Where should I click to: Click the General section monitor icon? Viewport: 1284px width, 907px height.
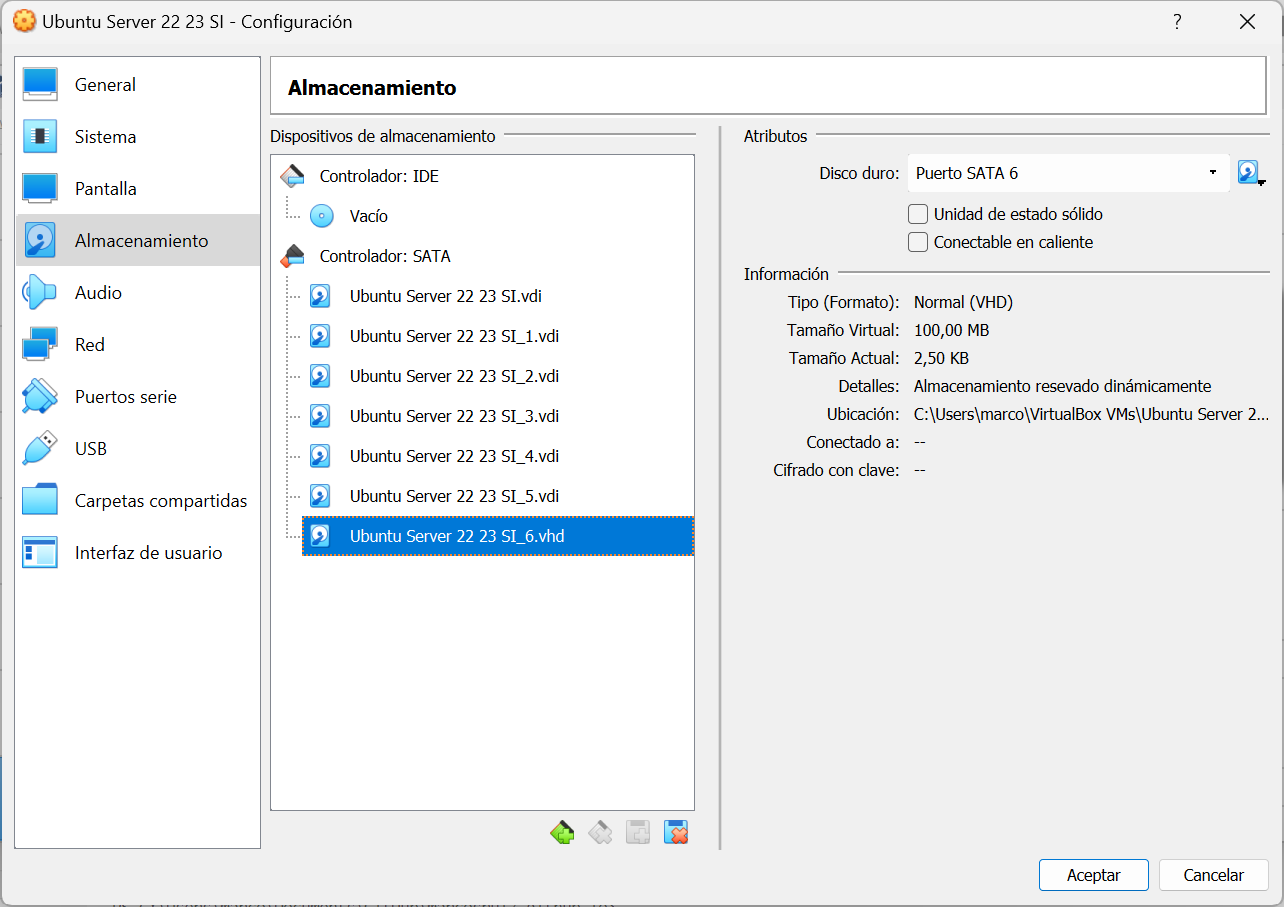[40, 85]
